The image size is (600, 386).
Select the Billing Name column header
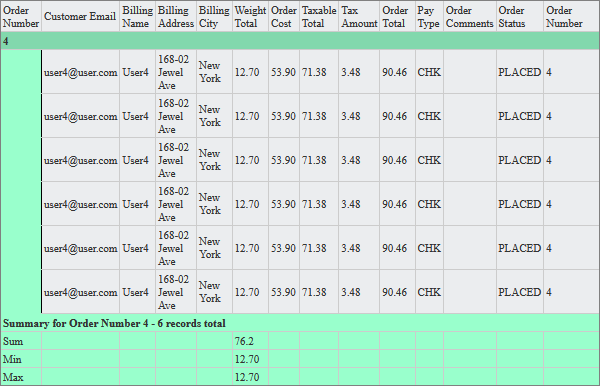pos(137,16)
